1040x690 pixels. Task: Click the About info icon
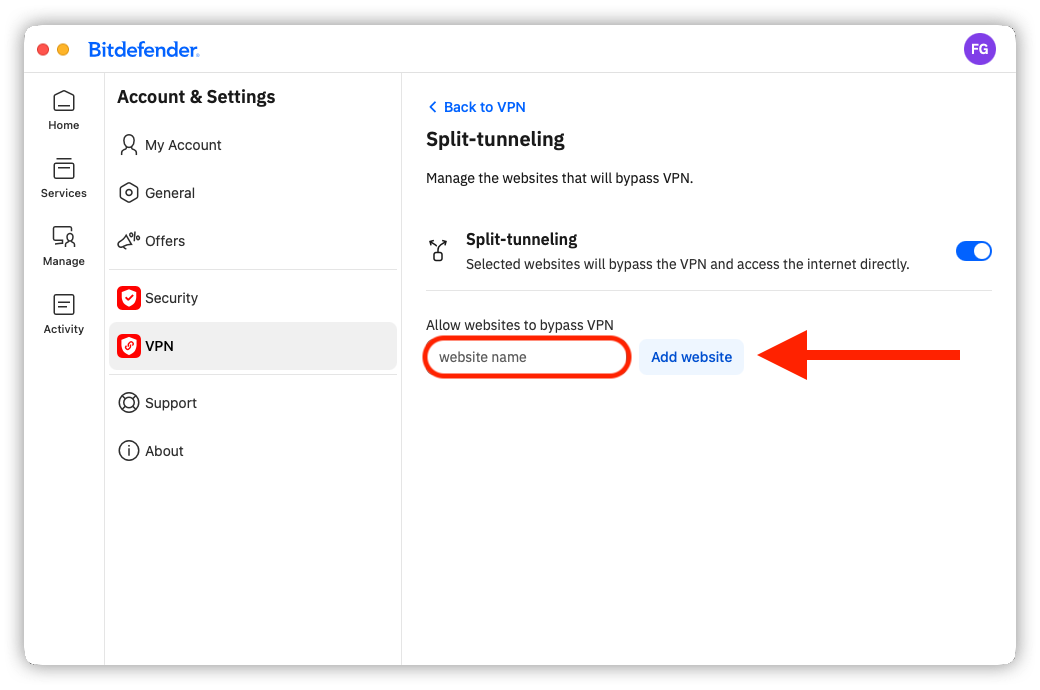point(129,450)
